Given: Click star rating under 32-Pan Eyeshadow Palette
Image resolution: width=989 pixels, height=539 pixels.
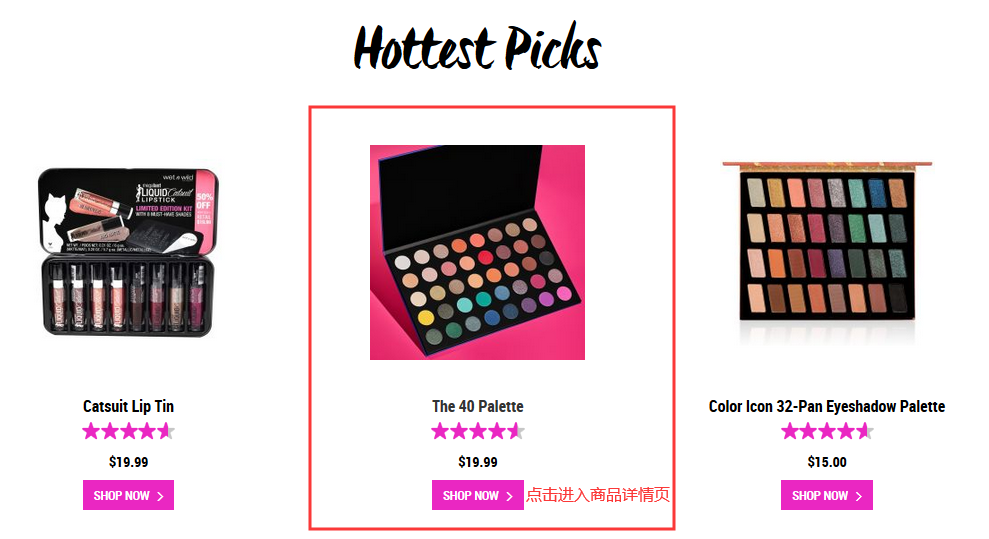Looking at the screenshot, I should coord(827,432).
